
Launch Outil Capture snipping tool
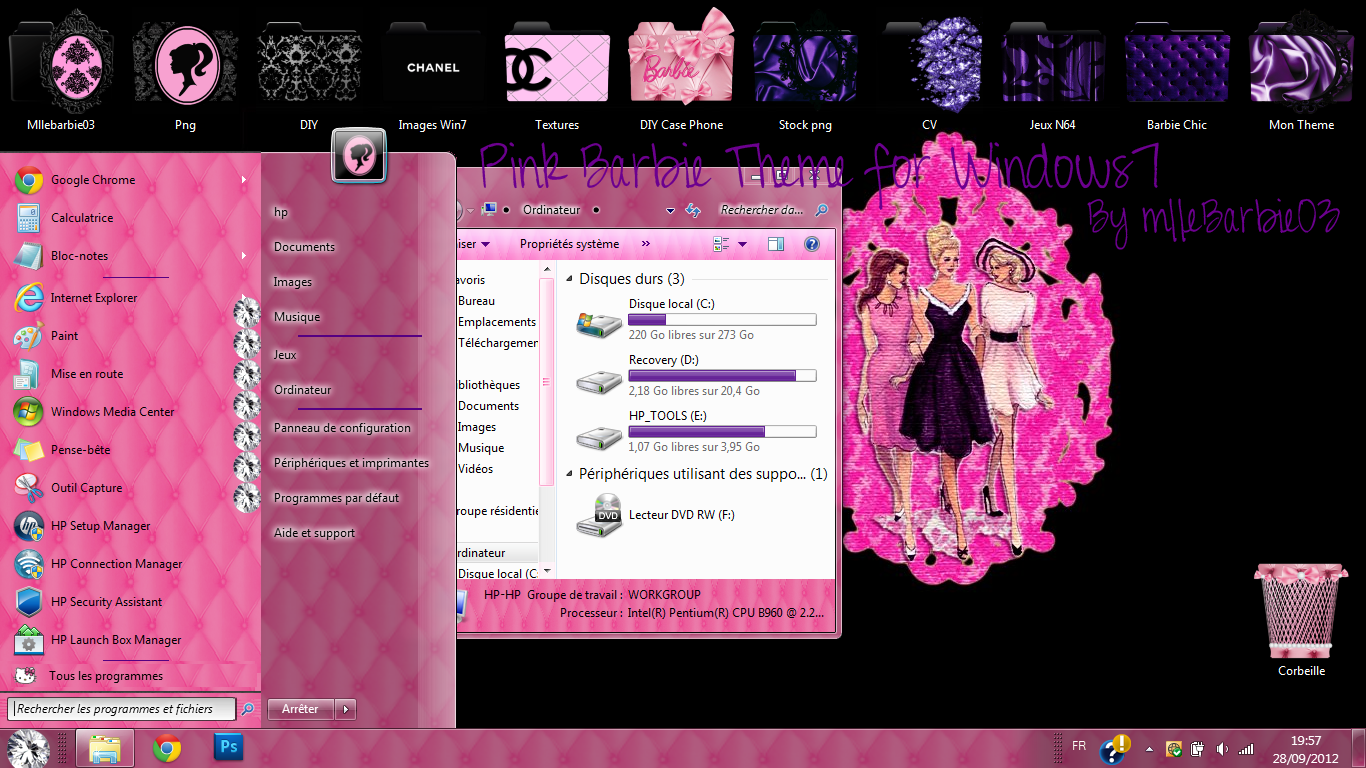tap(130, 488)
